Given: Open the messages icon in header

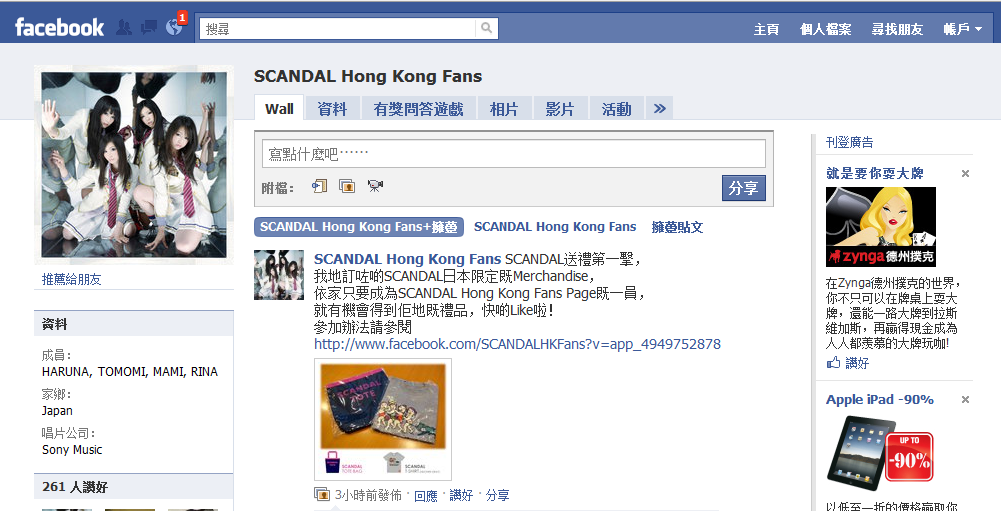Looking at the screenshot, I should coord(149,27).
